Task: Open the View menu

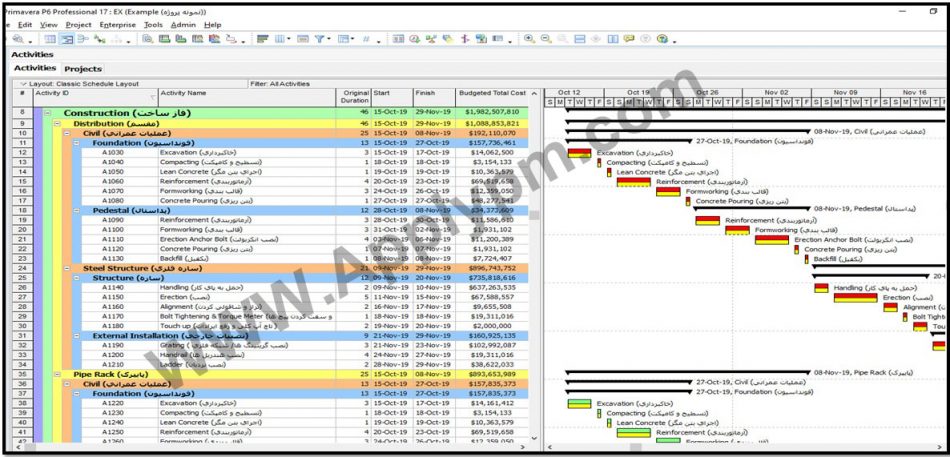Action: click(49, 25)
